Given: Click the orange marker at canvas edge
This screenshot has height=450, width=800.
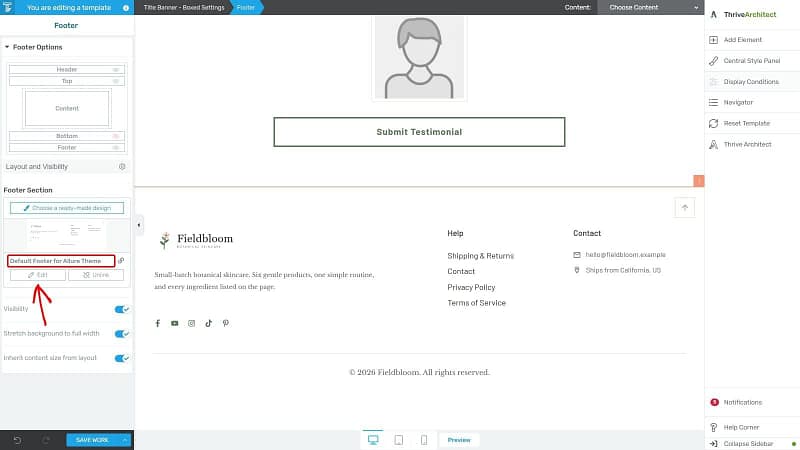Looking at the screenshot, I should pos(698,181).
